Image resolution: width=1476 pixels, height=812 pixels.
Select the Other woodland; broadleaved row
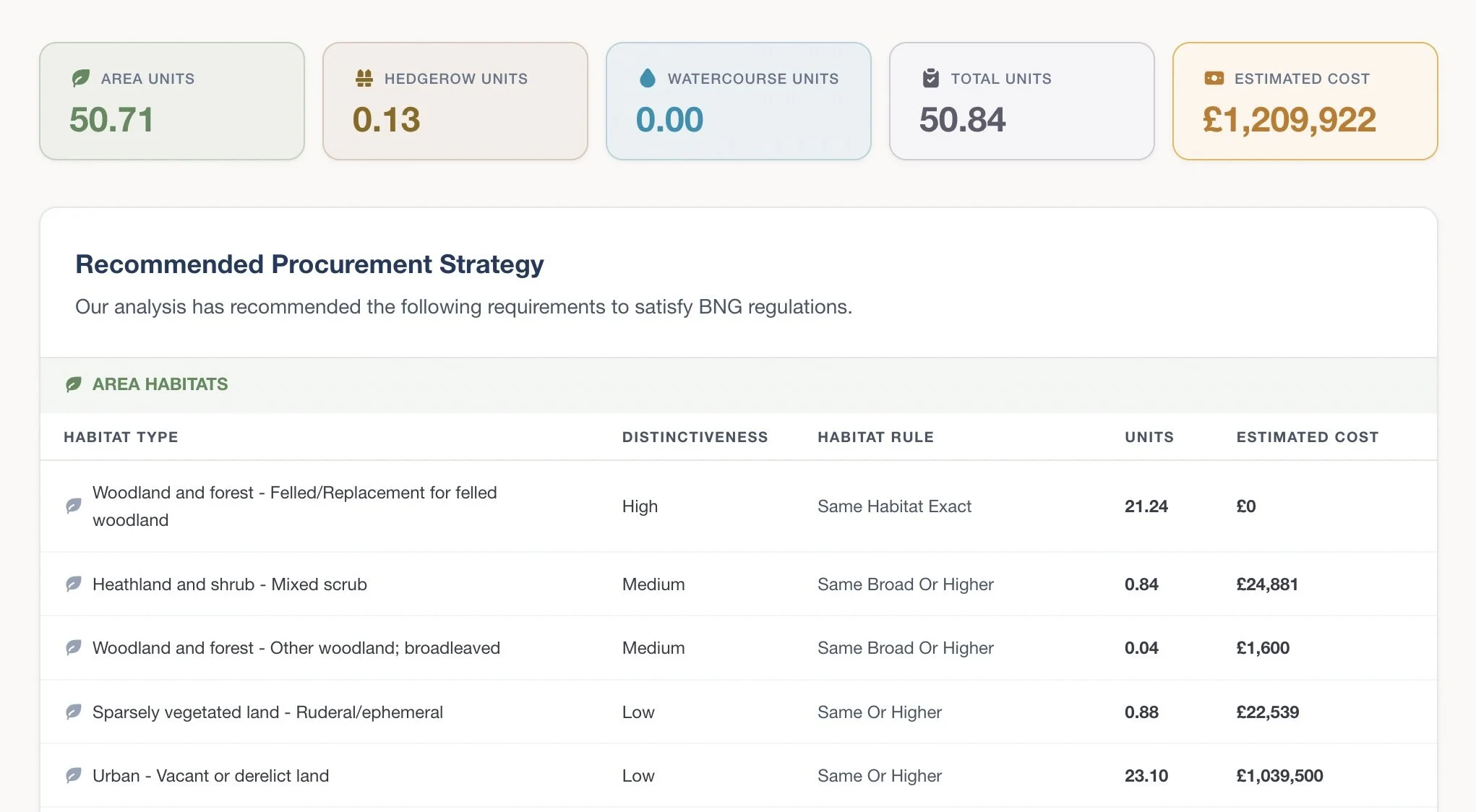[296, 648]
